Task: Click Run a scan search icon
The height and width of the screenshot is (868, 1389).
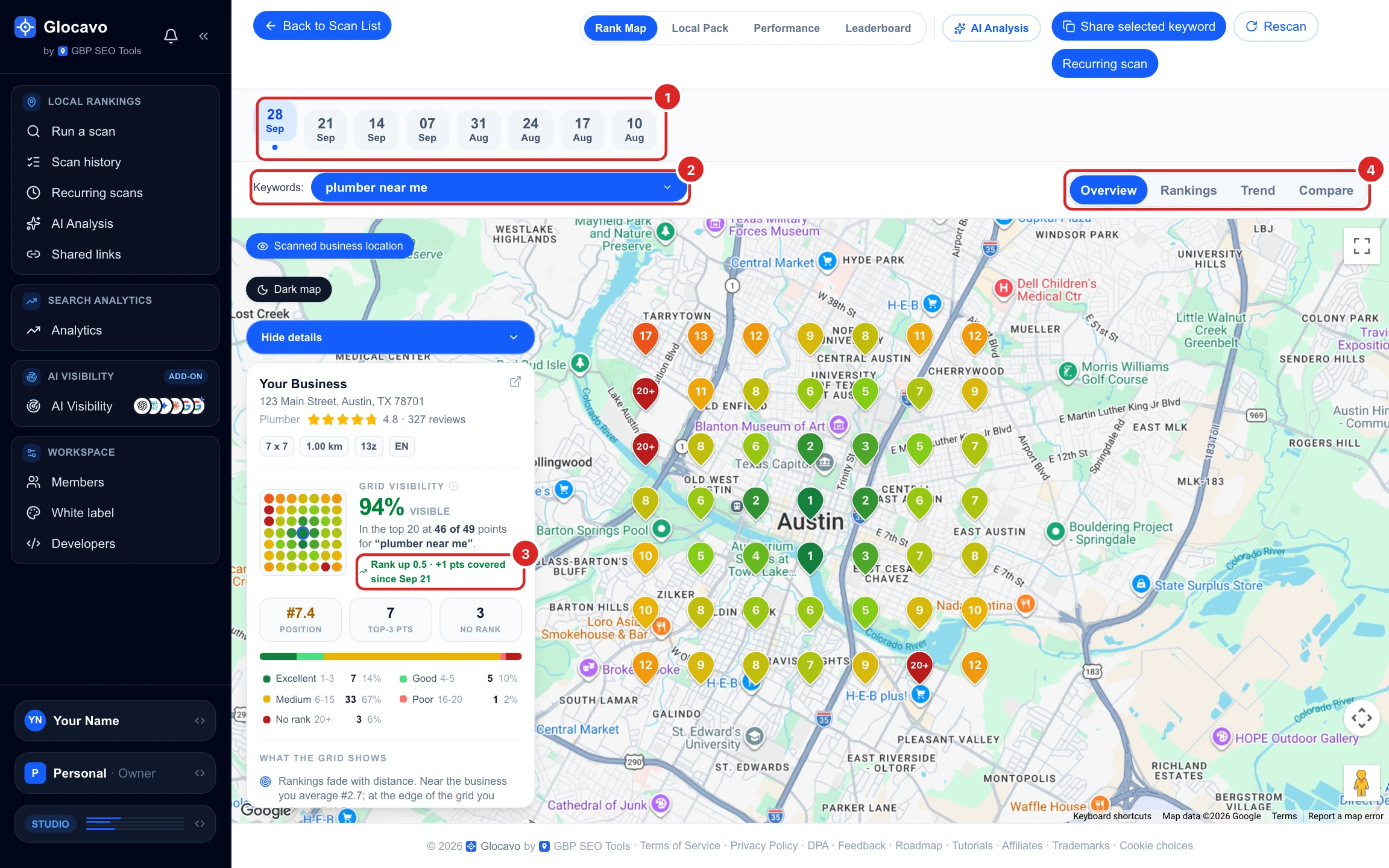Action: click(x=34, y=131)
